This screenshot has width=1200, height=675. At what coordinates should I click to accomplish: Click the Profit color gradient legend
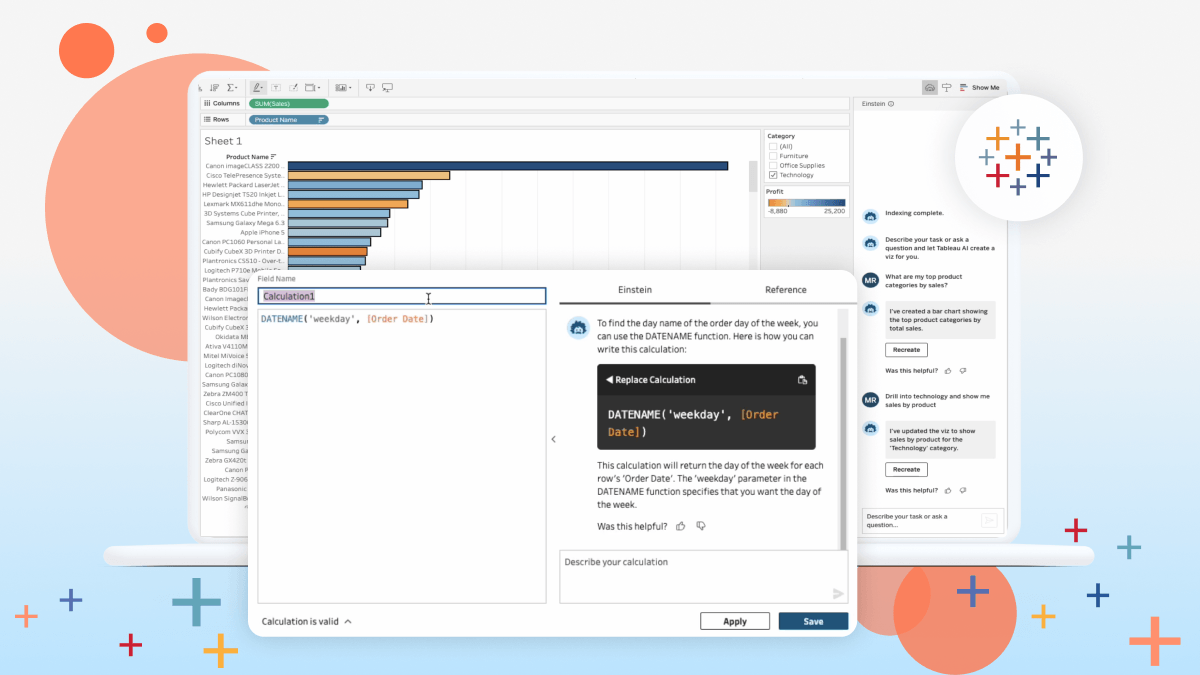point(805,201)
